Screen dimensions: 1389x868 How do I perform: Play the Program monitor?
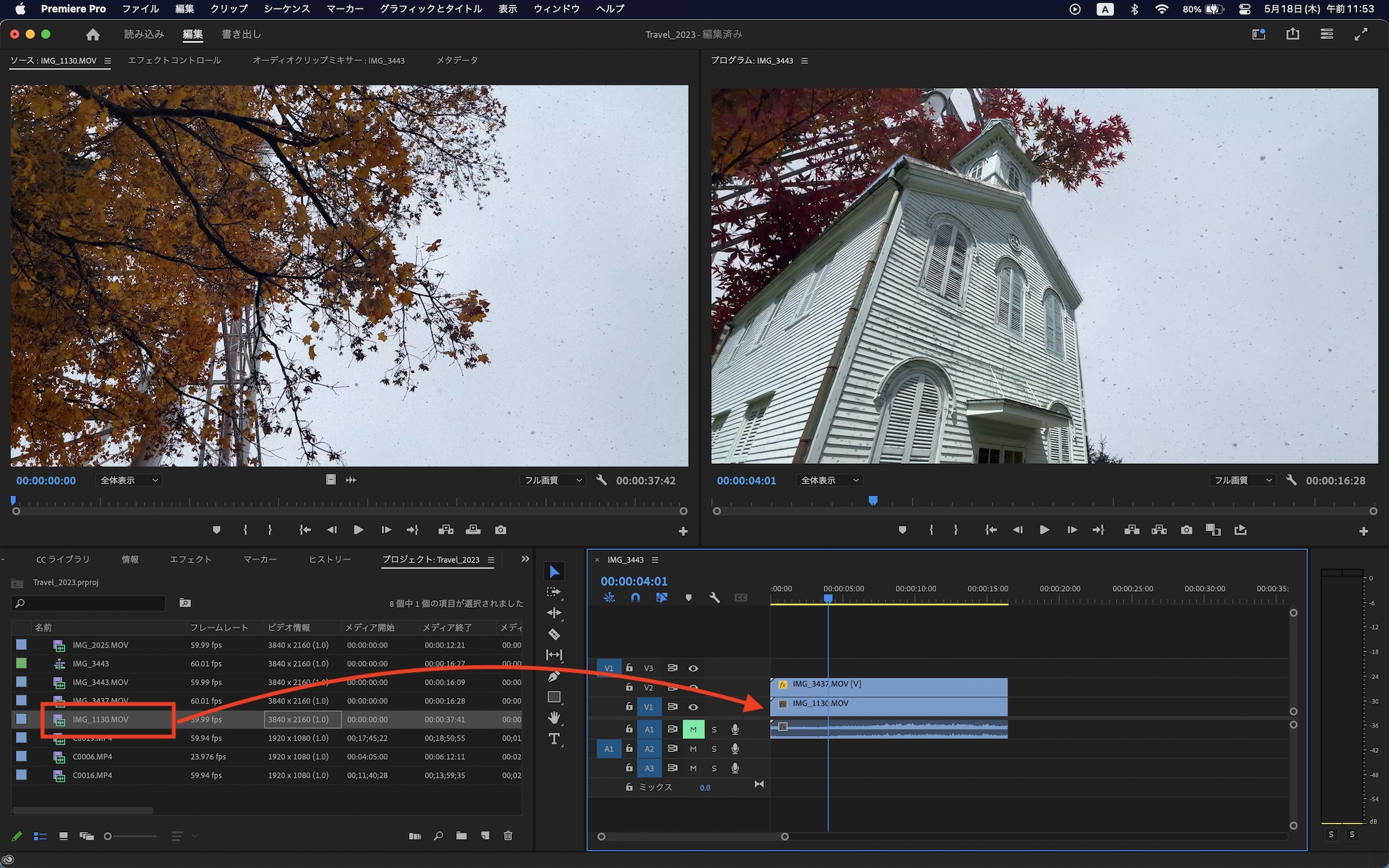click(x=1044, y=530)
